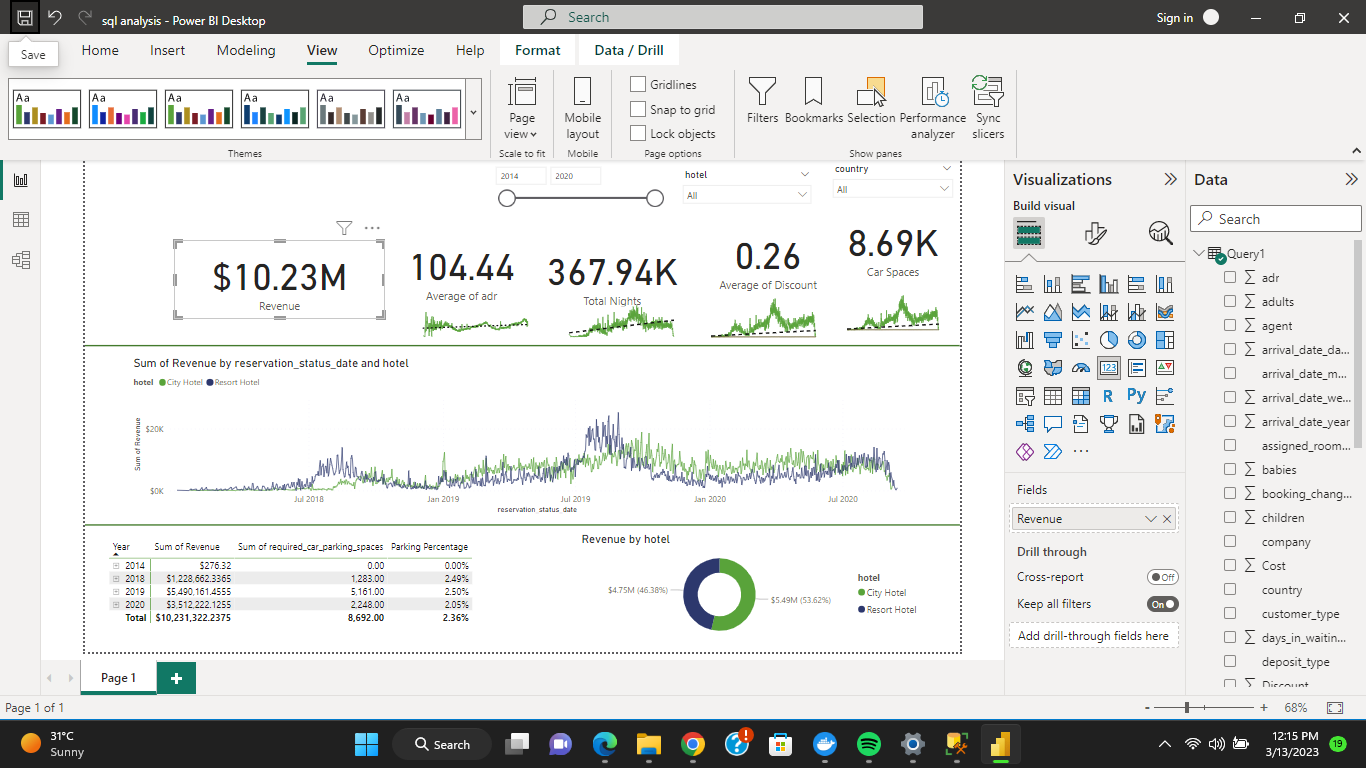Screen dimensions: 1366x768
Task: Choose the R script visual icon
Action: tap(1108, 395)
